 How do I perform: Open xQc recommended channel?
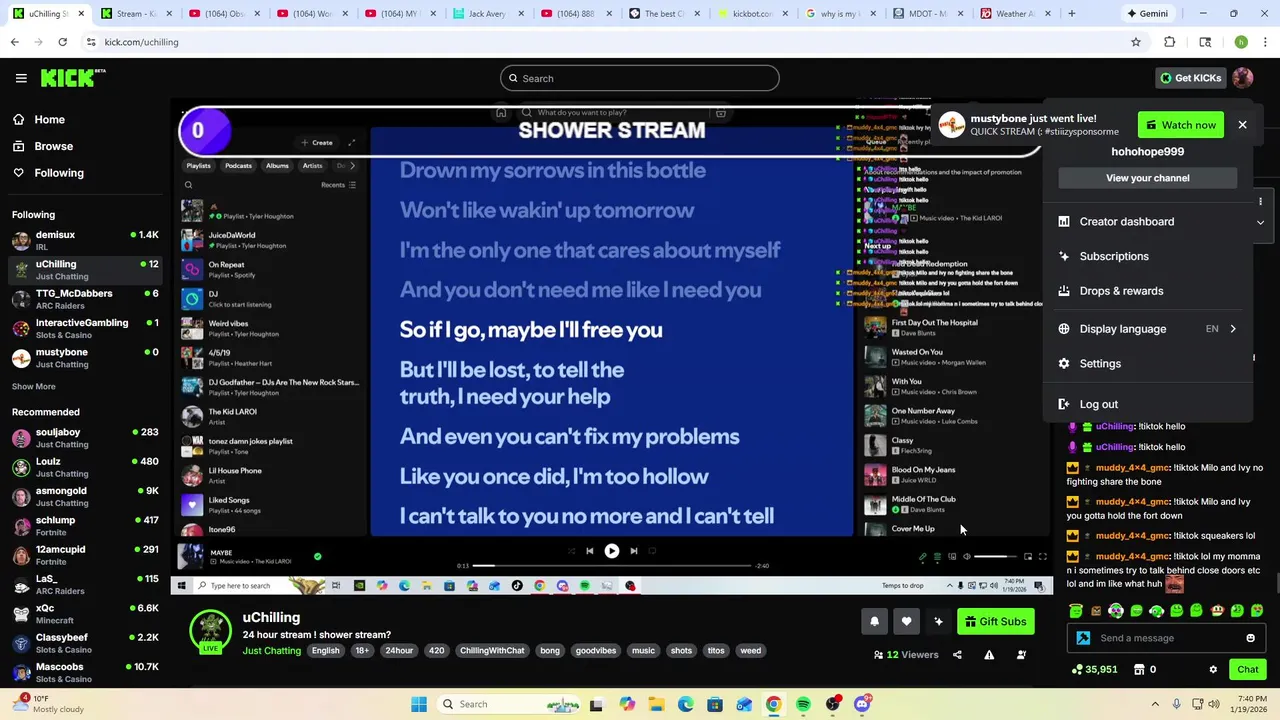84,614
